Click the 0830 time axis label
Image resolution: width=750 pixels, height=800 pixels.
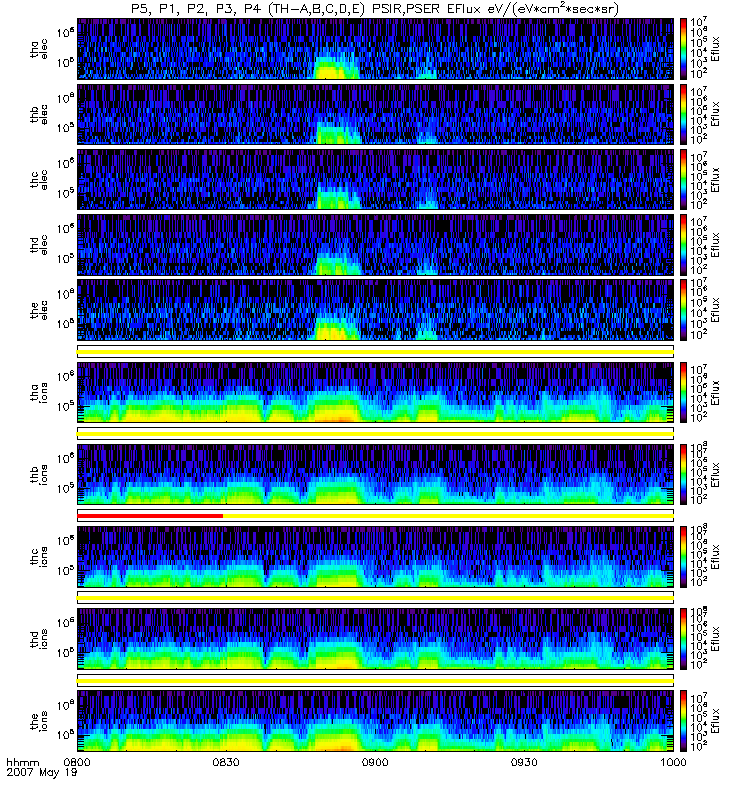point(226,762)
